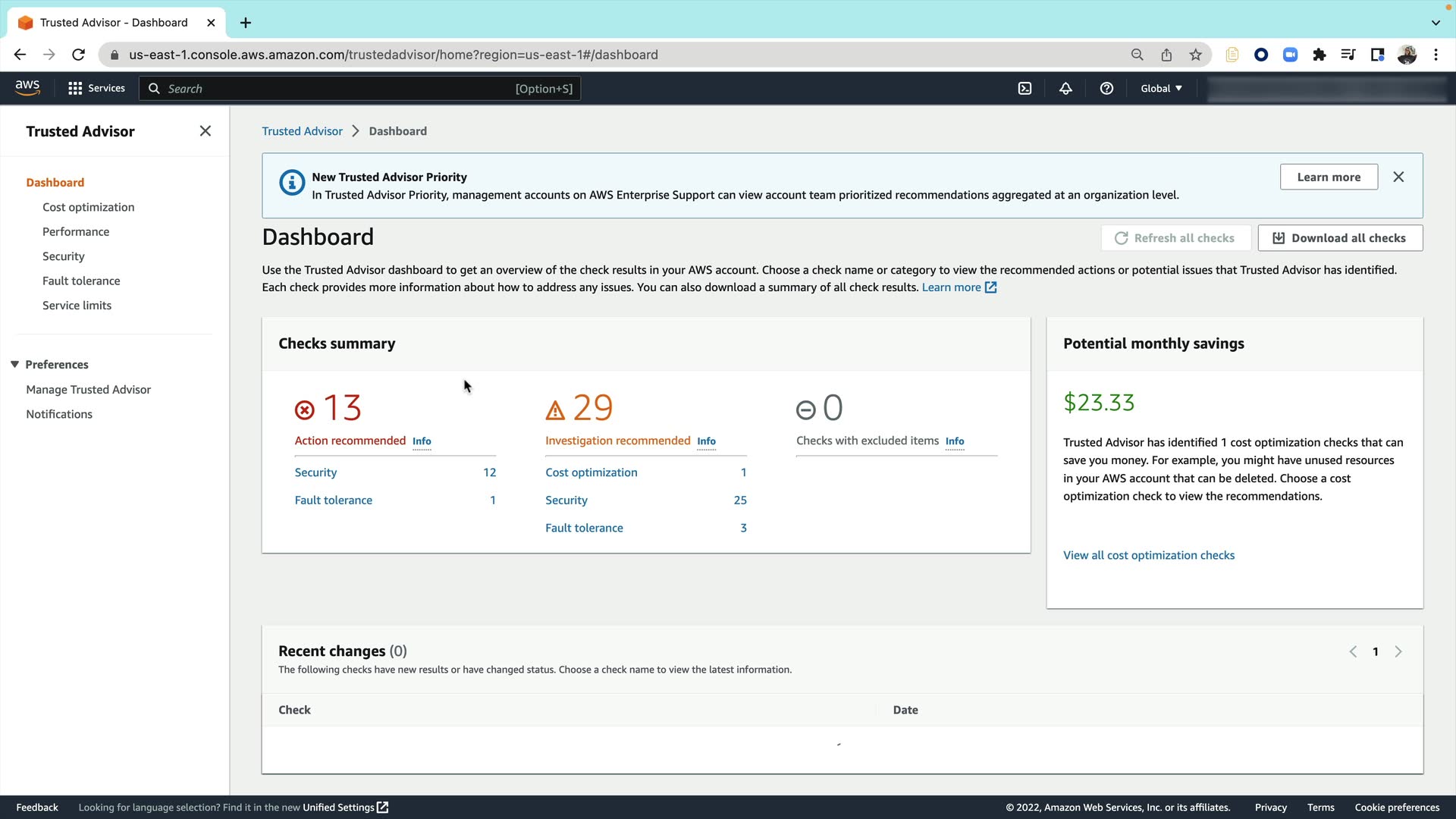Expand the Global region dropdown
This screenshot has width=1456, height=819.
tap(1161, 89)
